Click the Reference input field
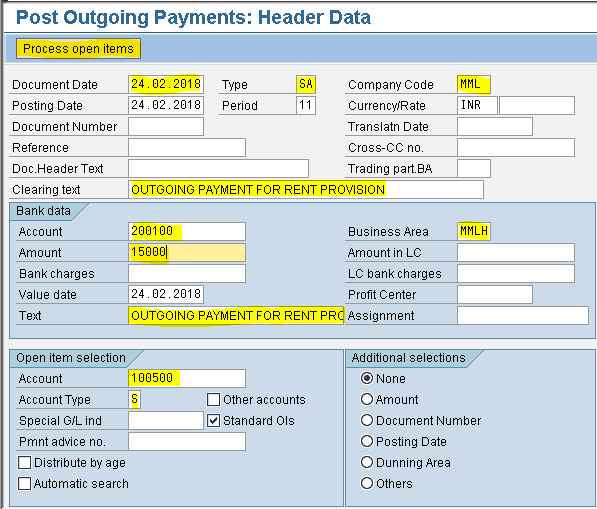This screenshot has height=509, width=597. click(187, 147)
